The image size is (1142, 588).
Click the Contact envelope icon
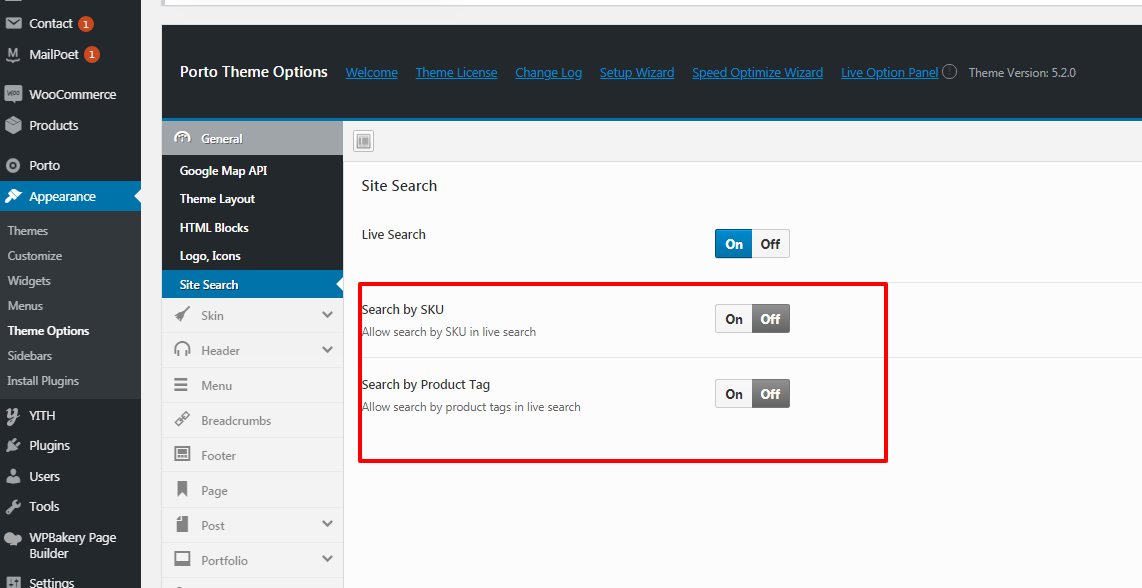13,23
